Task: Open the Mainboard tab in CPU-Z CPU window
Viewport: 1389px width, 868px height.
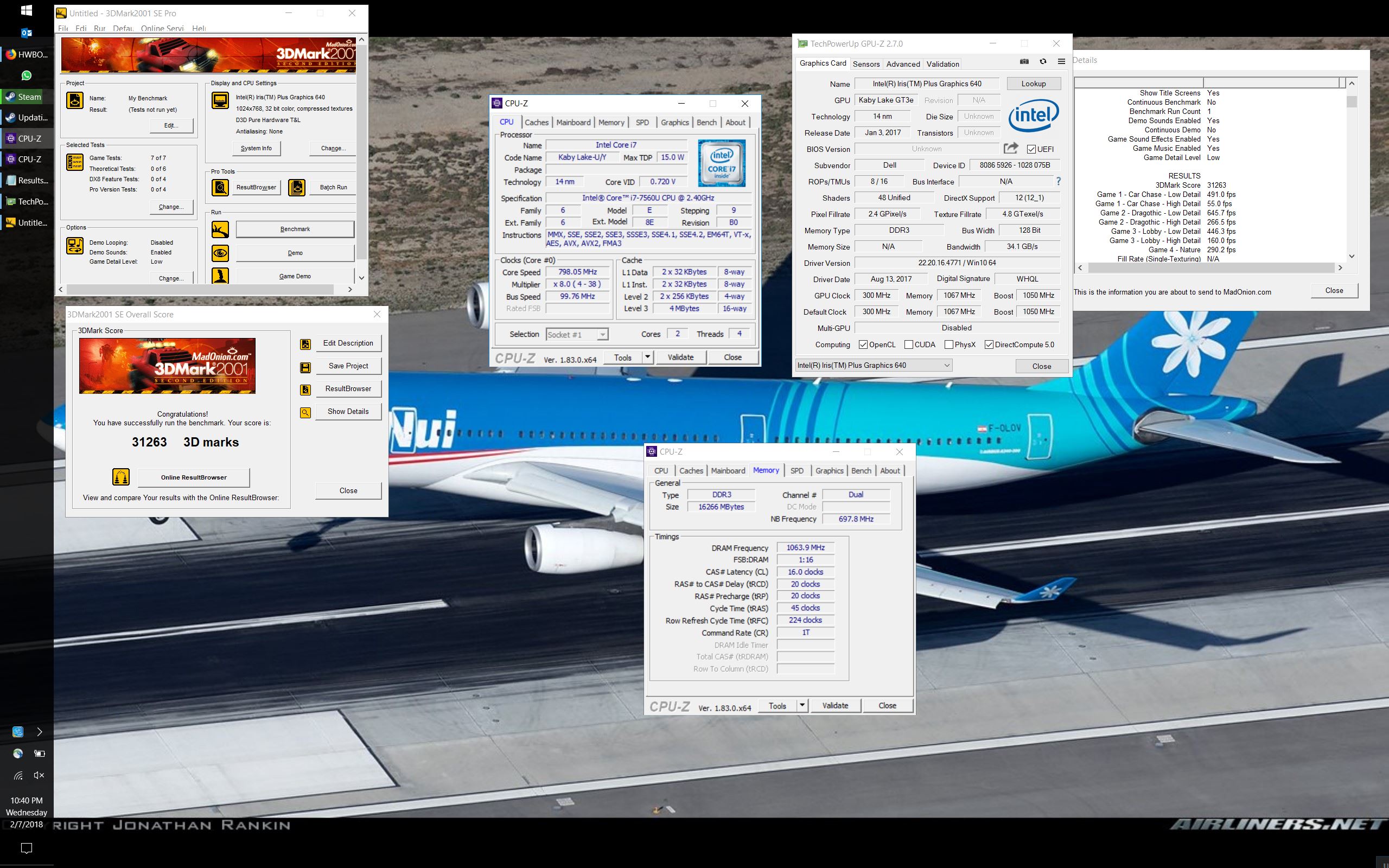Action: pyautogui.click(x=574, y=122)
